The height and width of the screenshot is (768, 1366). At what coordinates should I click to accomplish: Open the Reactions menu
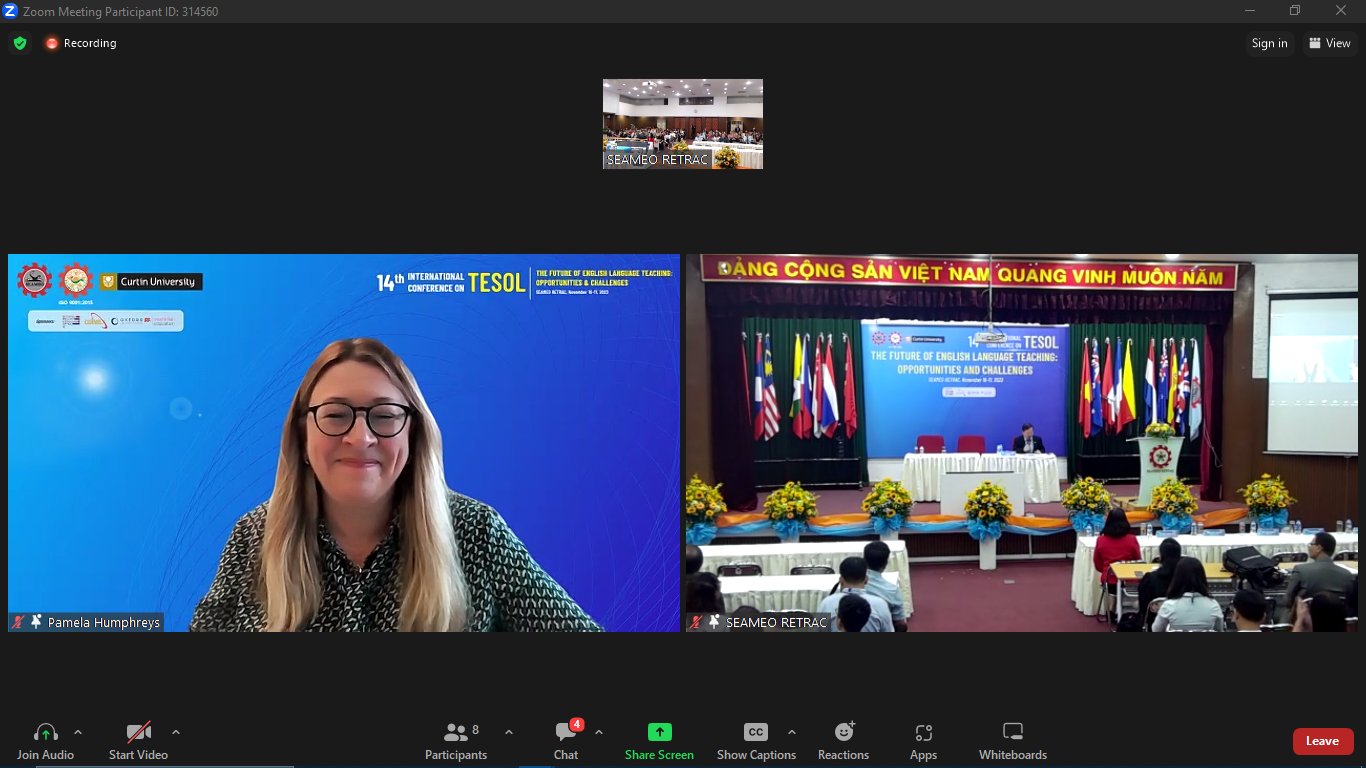coord(844,742)
